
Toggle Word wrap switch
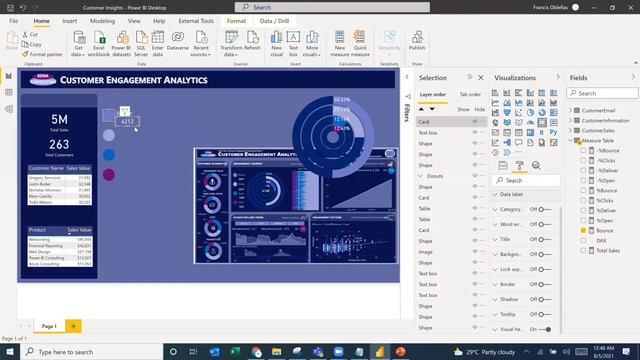click(x=544, y=224)
